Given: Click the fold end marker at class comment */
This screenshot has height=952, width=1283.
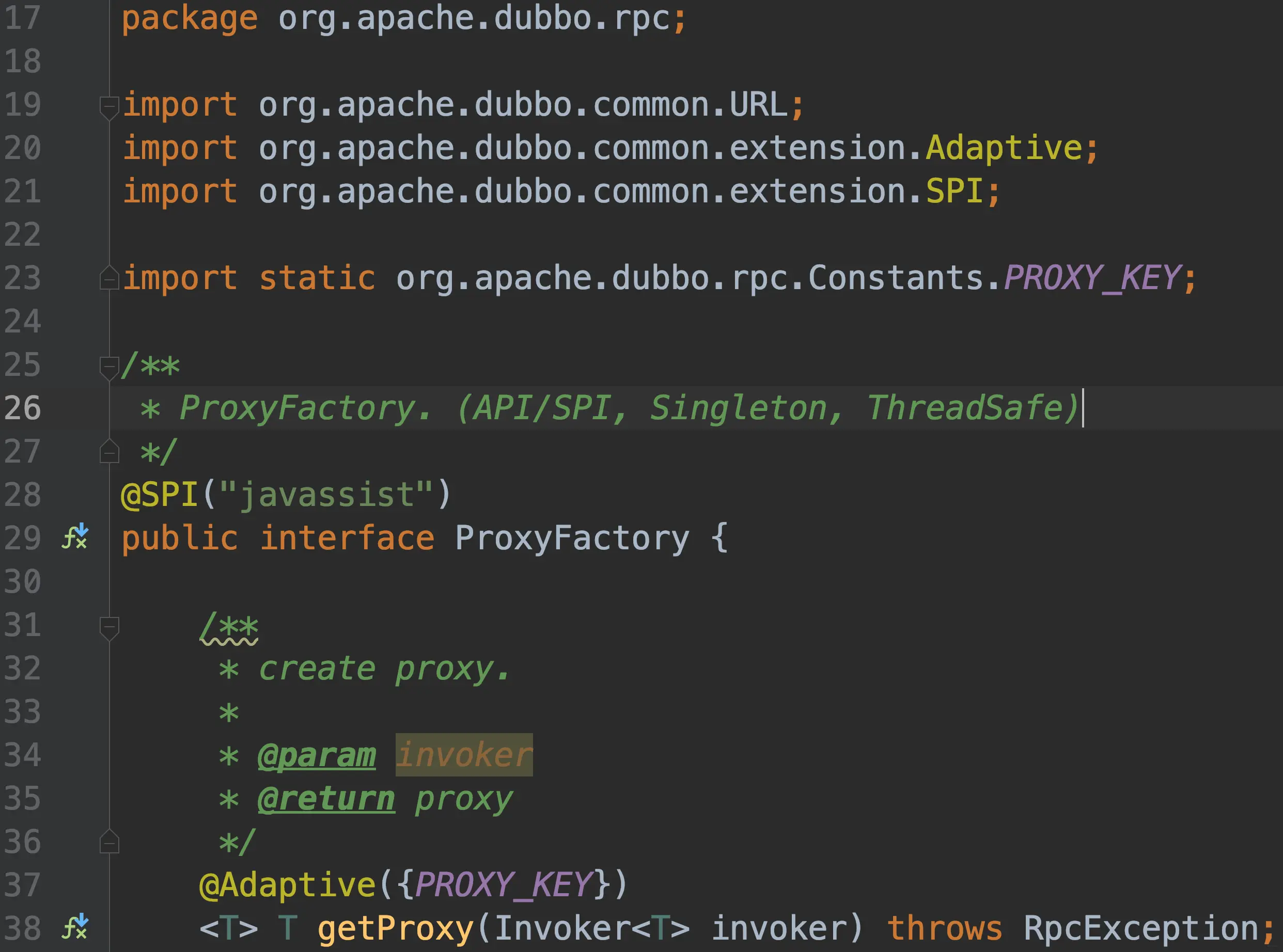Looking at the screenshot, I should click(x=109, y=452).
